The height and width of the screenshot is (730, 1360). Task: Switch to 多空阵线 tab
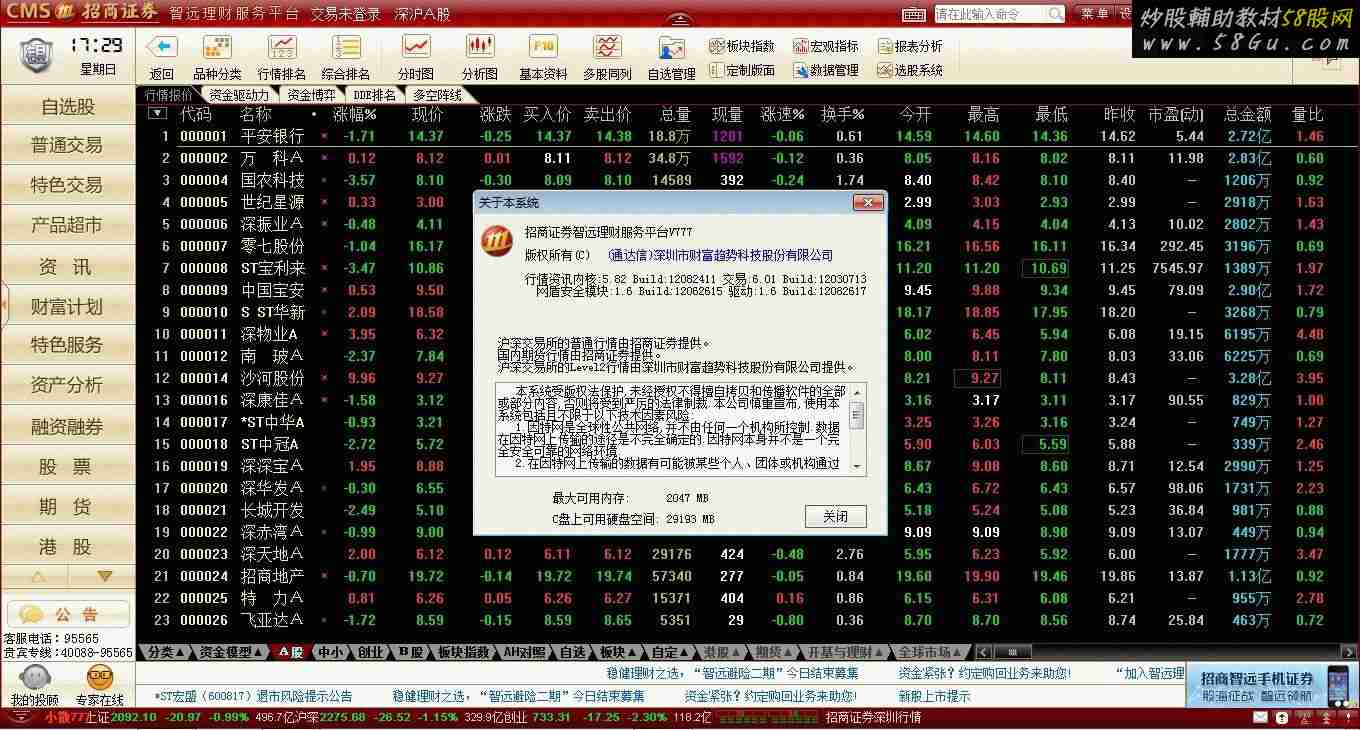pyautogui.click(x=439, y=95)
